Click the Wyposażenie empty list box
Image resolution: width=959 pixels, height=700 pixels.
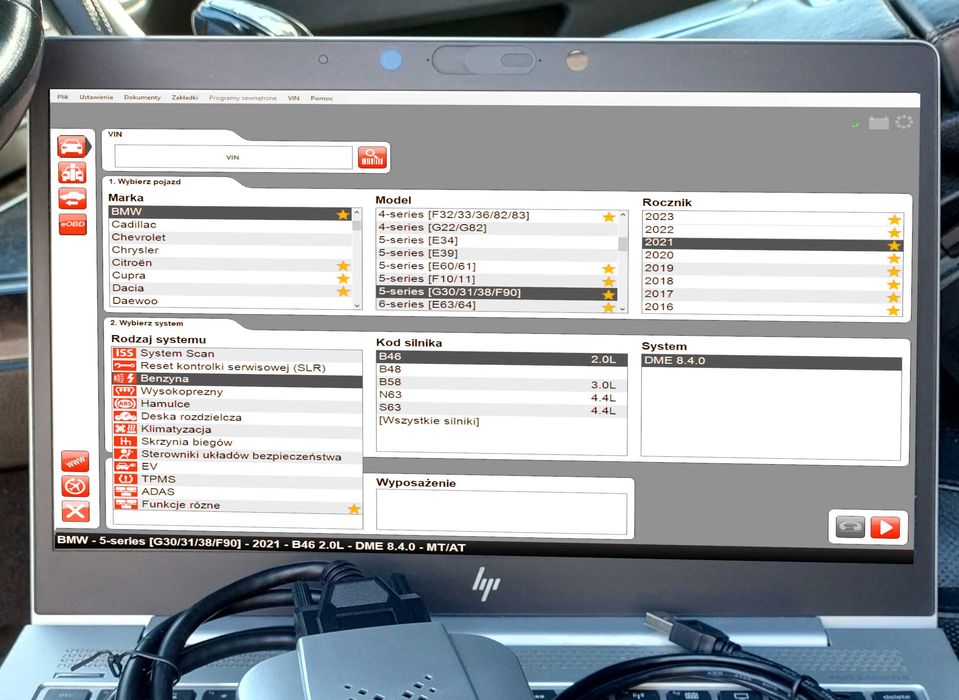[502, 512]
